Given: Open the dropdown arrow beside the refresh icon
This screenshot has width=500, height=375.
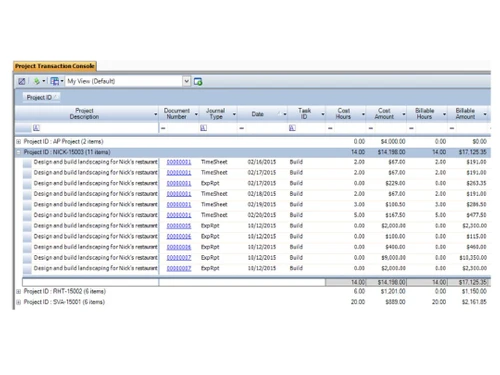Looking at the screenshot, I should pos(44,81).
